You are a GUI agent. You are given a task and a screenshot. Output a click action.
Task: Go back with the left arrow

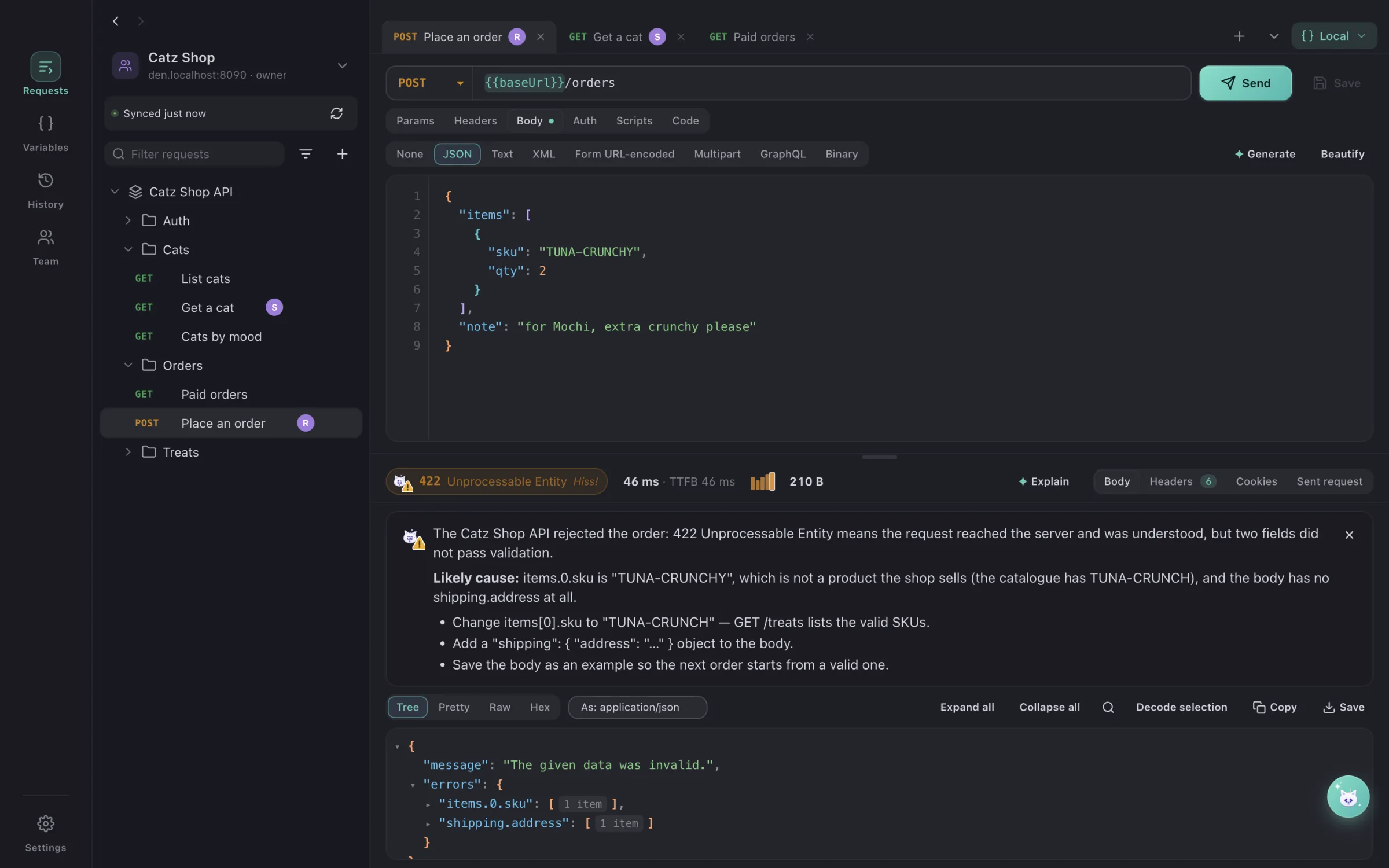pos(116,21)
